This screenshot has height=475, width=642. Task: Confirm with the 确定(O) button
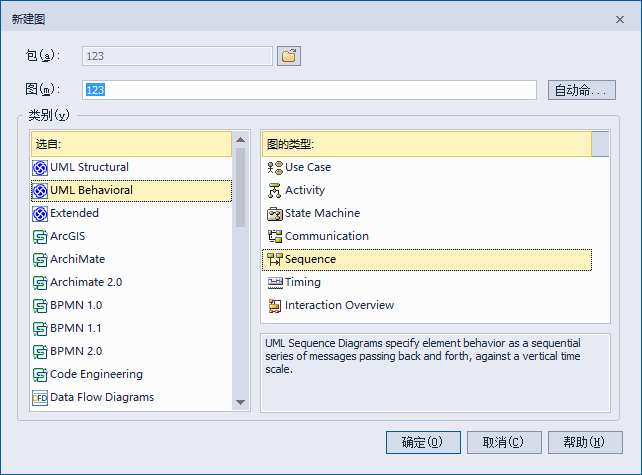pos(423,442)
